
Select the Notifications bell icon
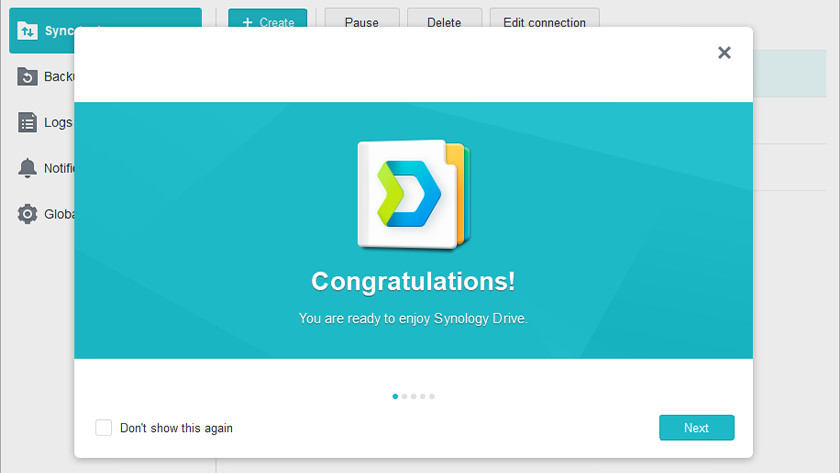tap(28, 168)
